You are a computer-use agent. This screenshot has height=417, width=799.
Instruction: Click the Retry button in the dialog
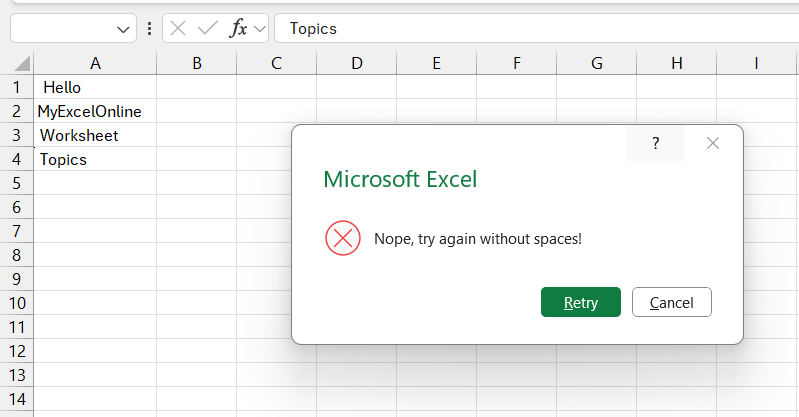point(580,302)
